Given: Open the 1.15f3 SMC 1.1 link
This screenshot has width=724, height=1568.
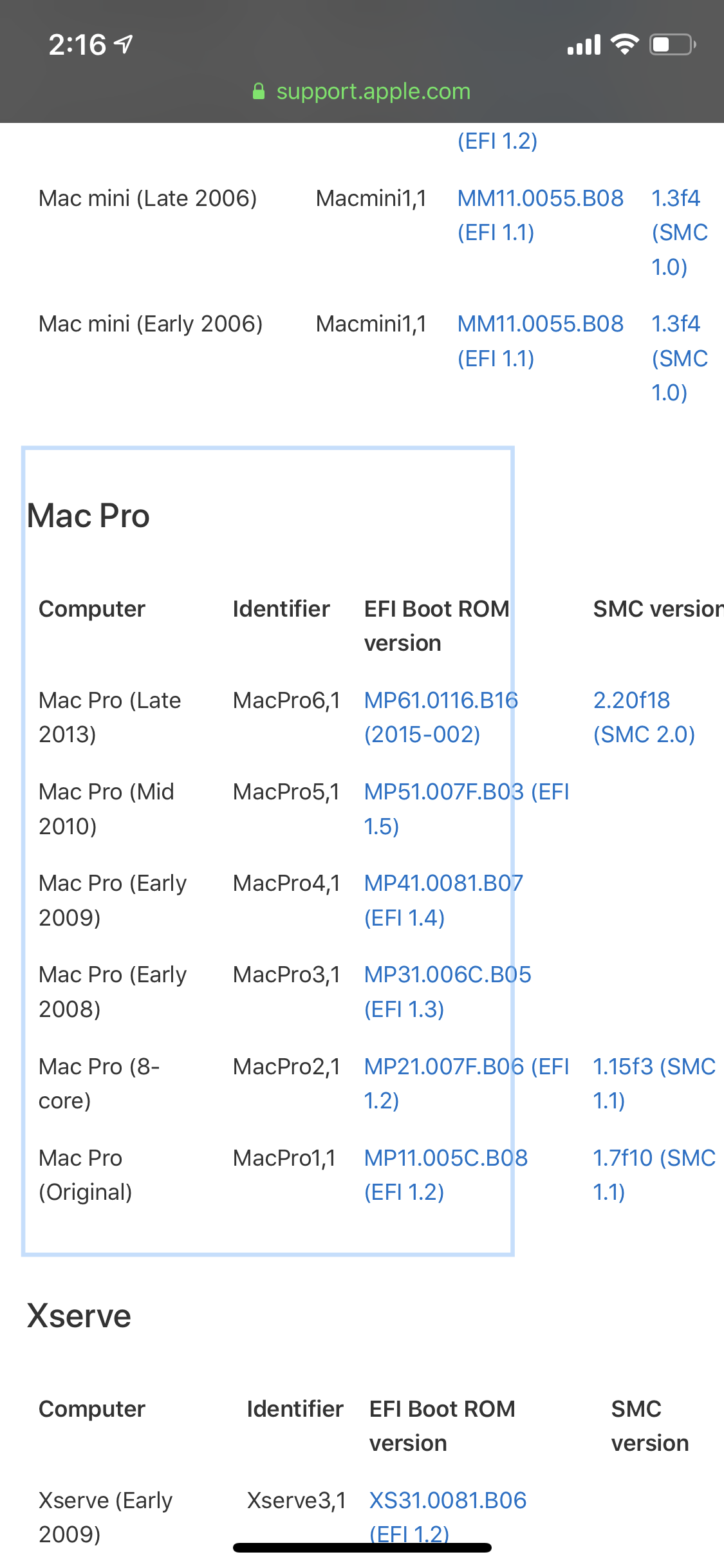Looking at the screenshot, I should 653,1067.
